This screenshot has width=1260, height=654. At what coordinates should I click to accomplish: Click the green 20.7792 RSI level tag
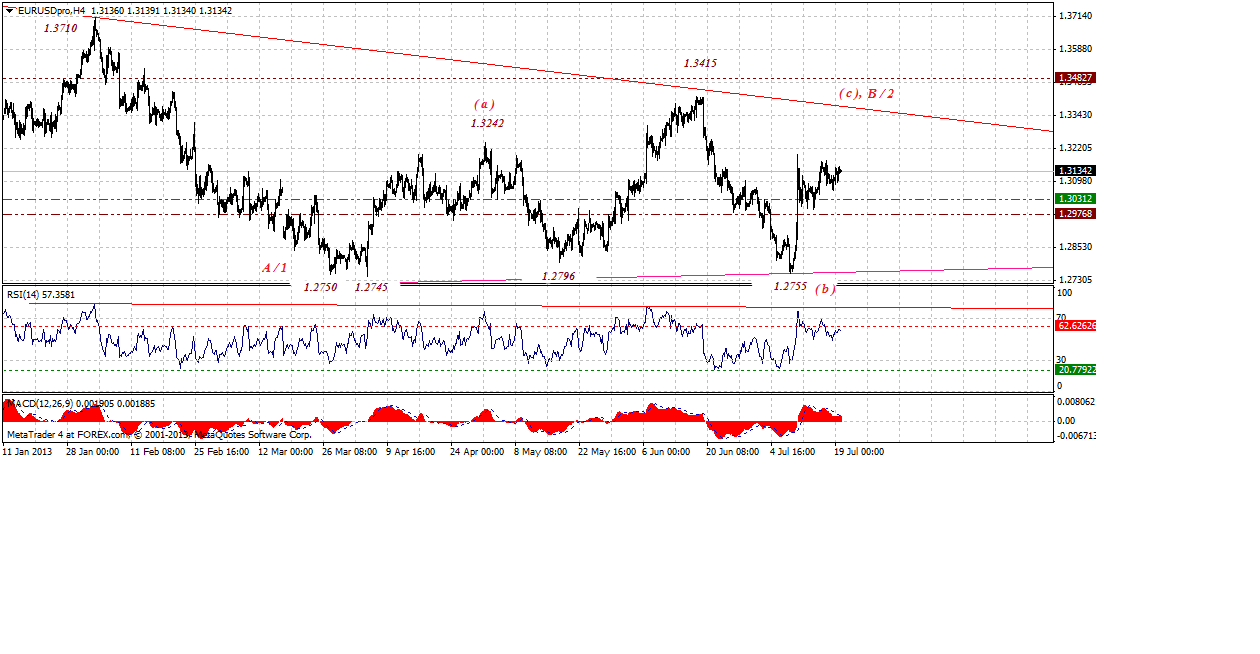1076,369
